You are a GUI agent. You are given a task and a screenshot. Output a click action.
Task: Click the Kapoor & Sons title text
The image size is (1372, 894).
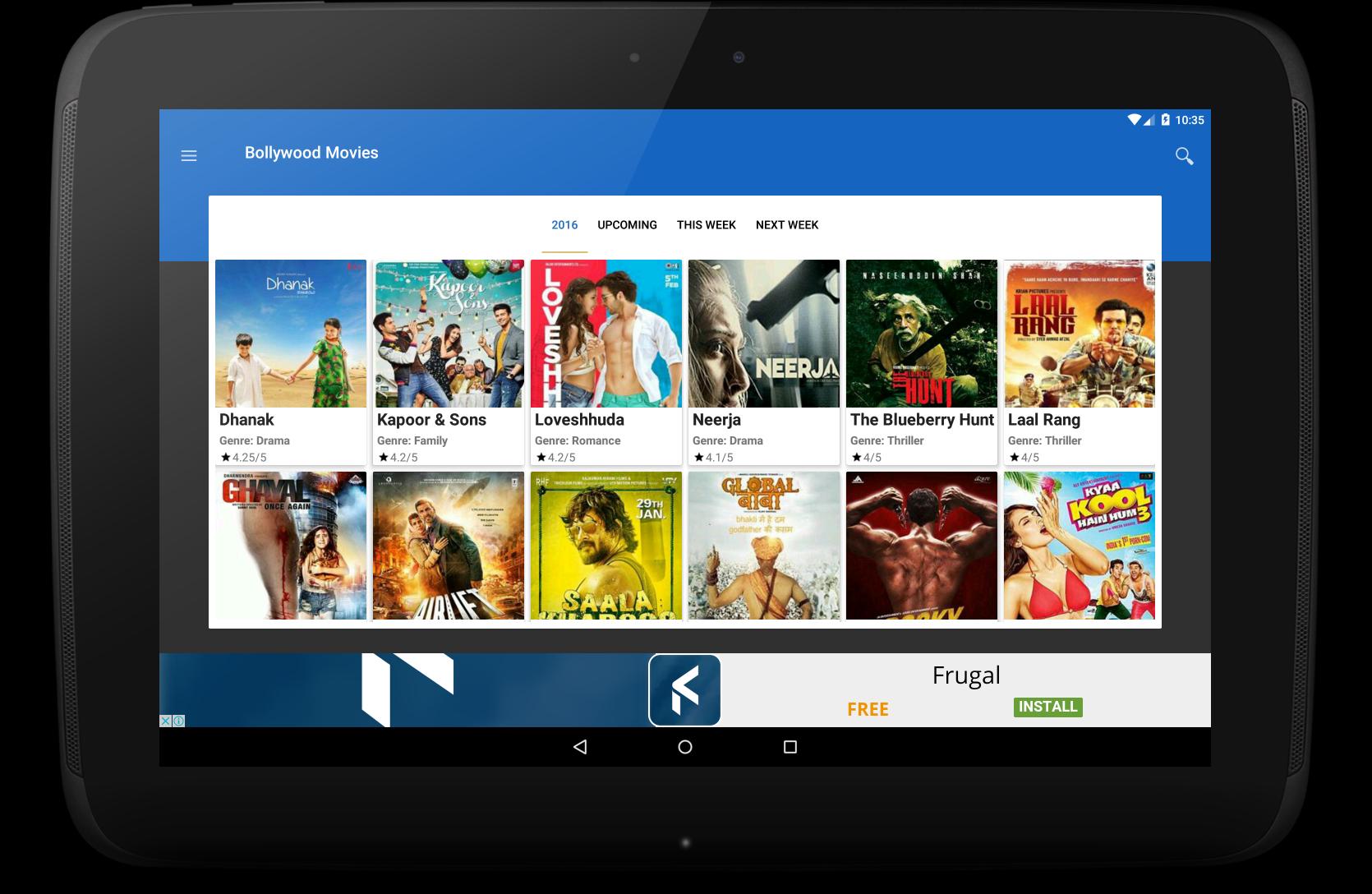[431, 420]
